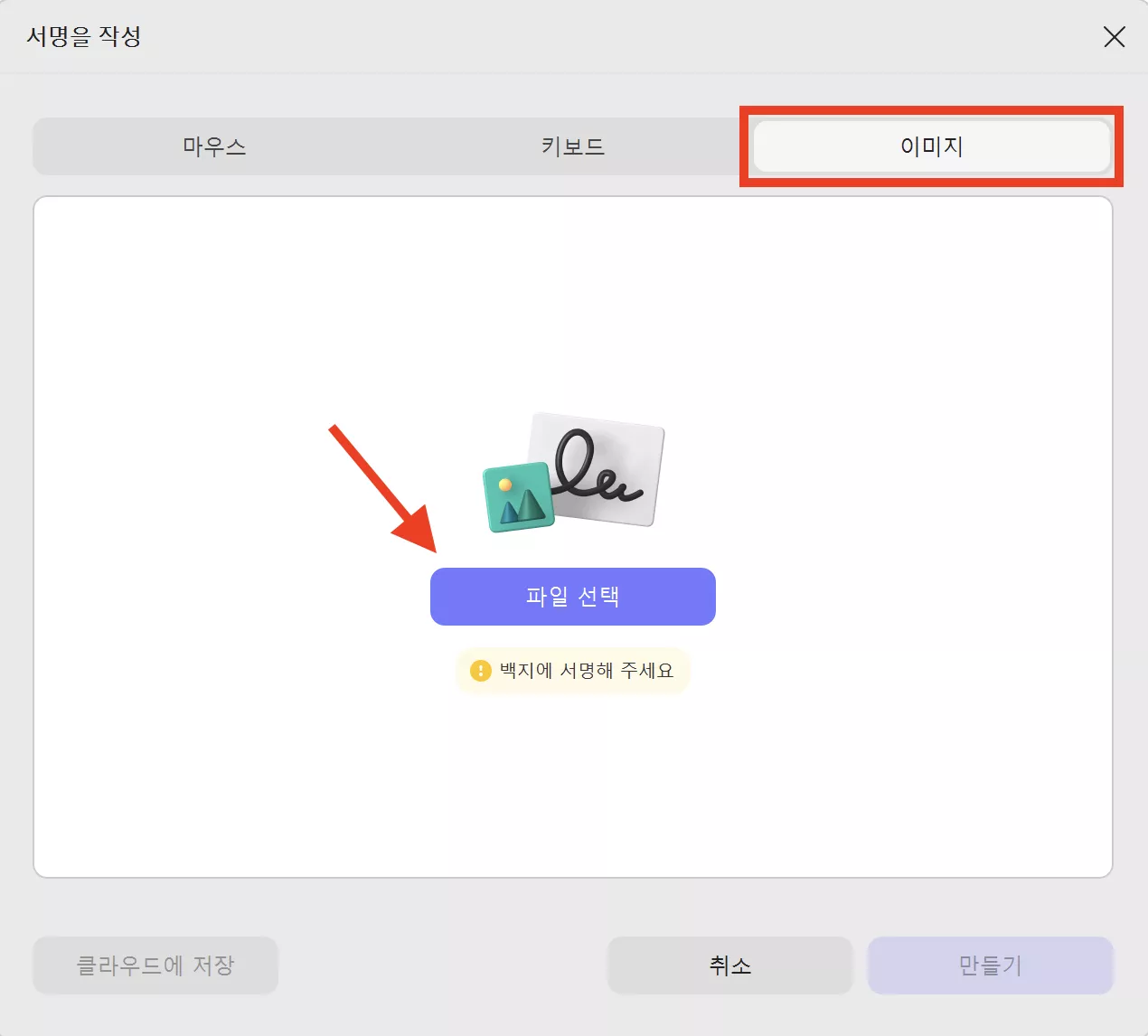Click the 백지에 서명해 주세요 notice
The height and width of the screenshot is (1036, 1148).
click(572, 671)
